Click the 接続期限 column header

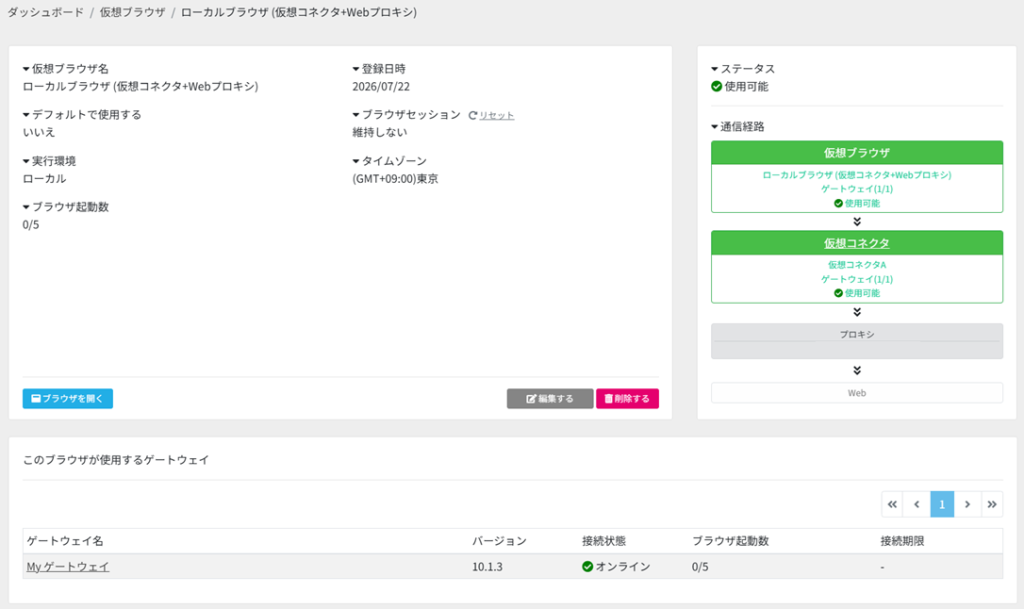[x=902, y=541]
